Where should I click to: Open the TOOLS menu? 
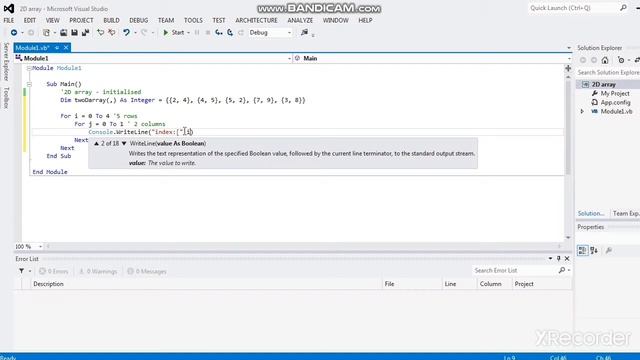click(193, 20)
